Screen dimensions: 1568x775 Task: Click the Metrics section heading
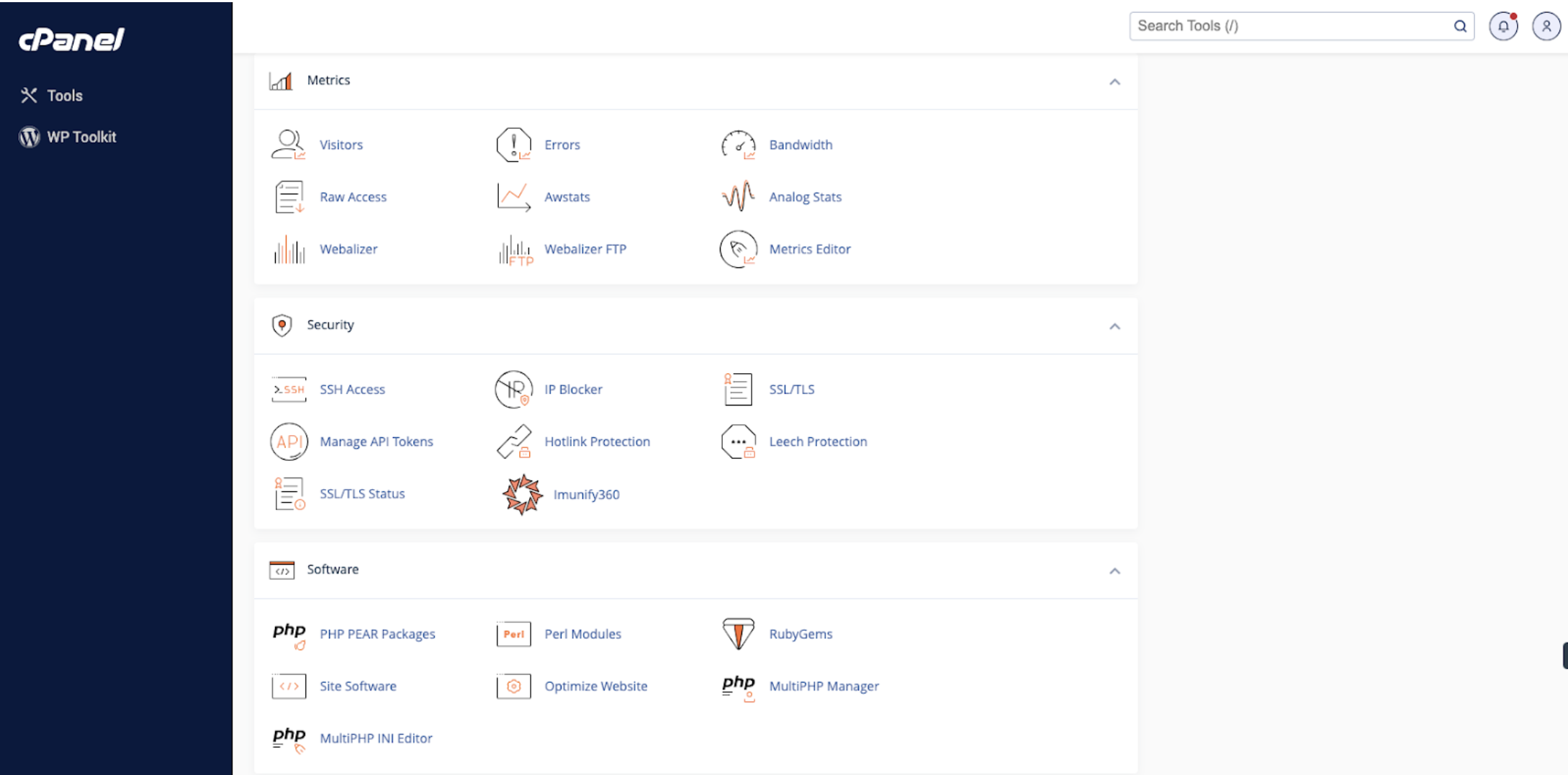[x=329, y=81]
